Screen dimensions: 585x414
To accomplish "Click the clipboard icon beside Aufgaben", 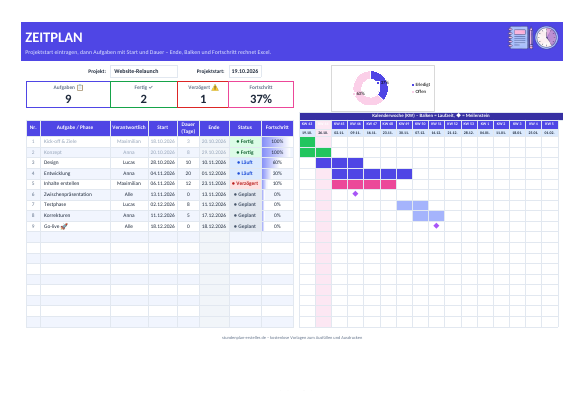I will click(80, 88).
